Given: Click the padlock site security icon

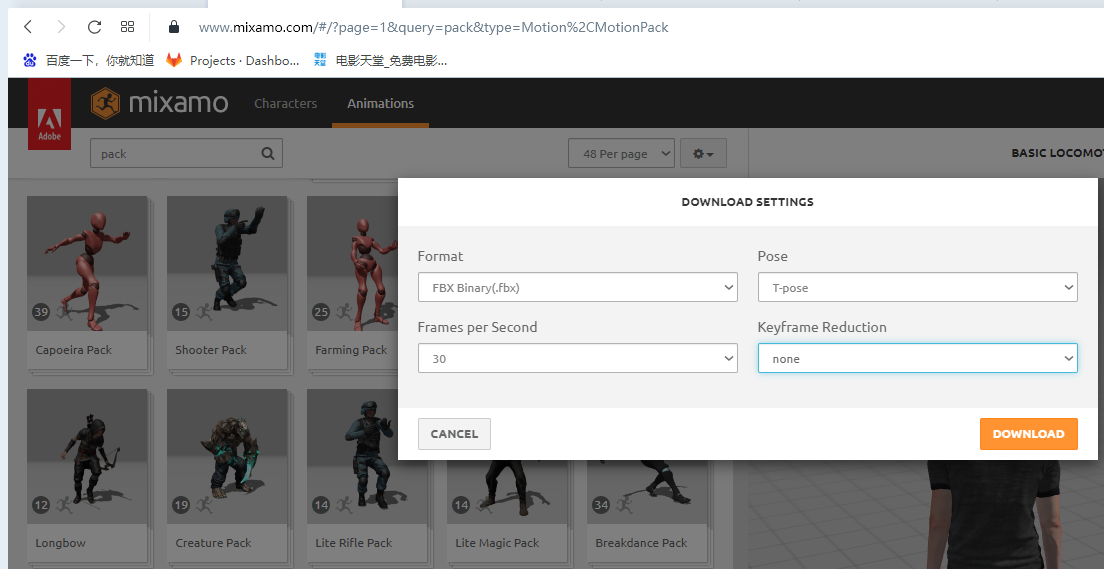Looking at the screenshot, I should [174, 27].
